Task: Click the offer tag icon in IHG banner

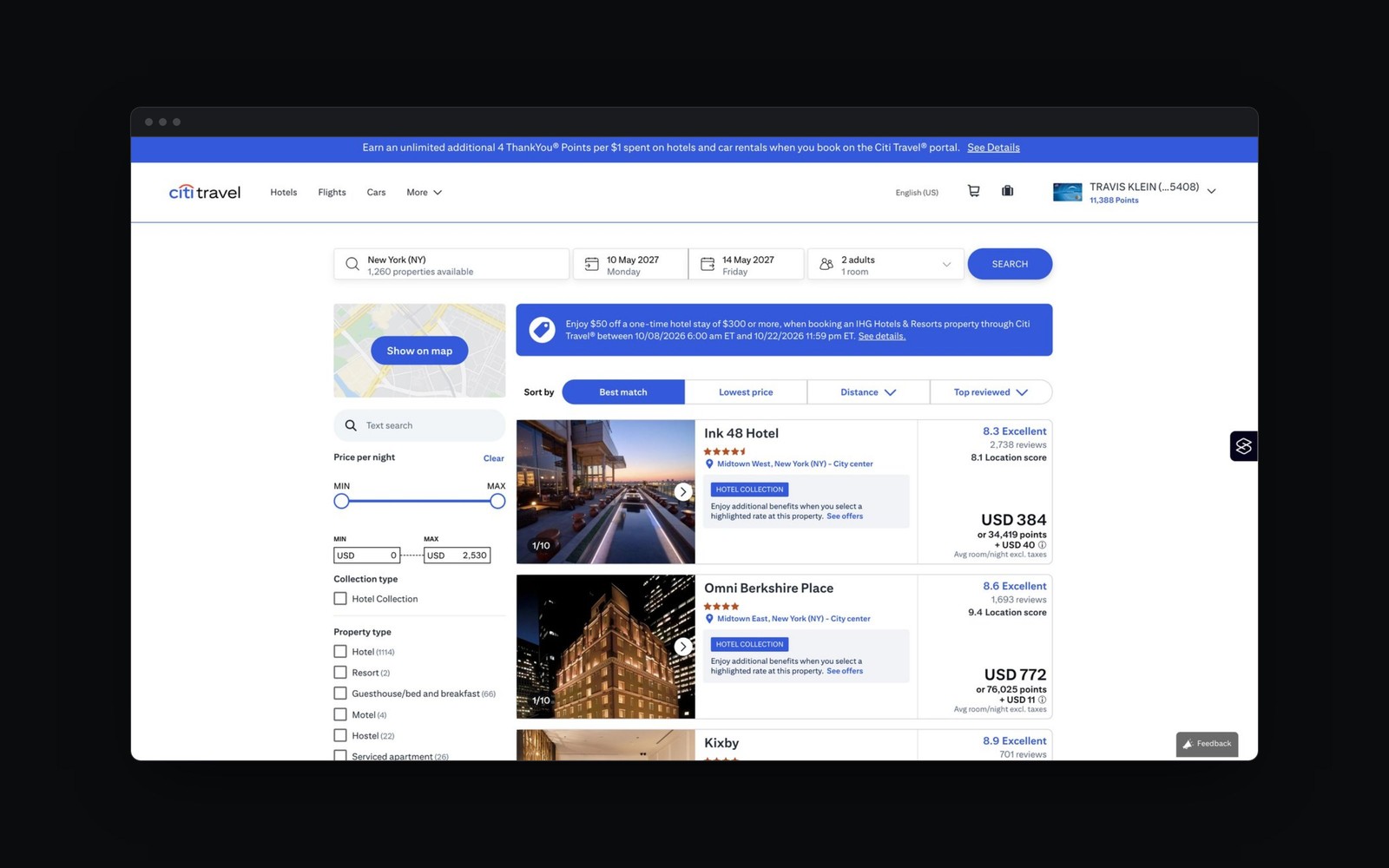Action: click(542, 330)
